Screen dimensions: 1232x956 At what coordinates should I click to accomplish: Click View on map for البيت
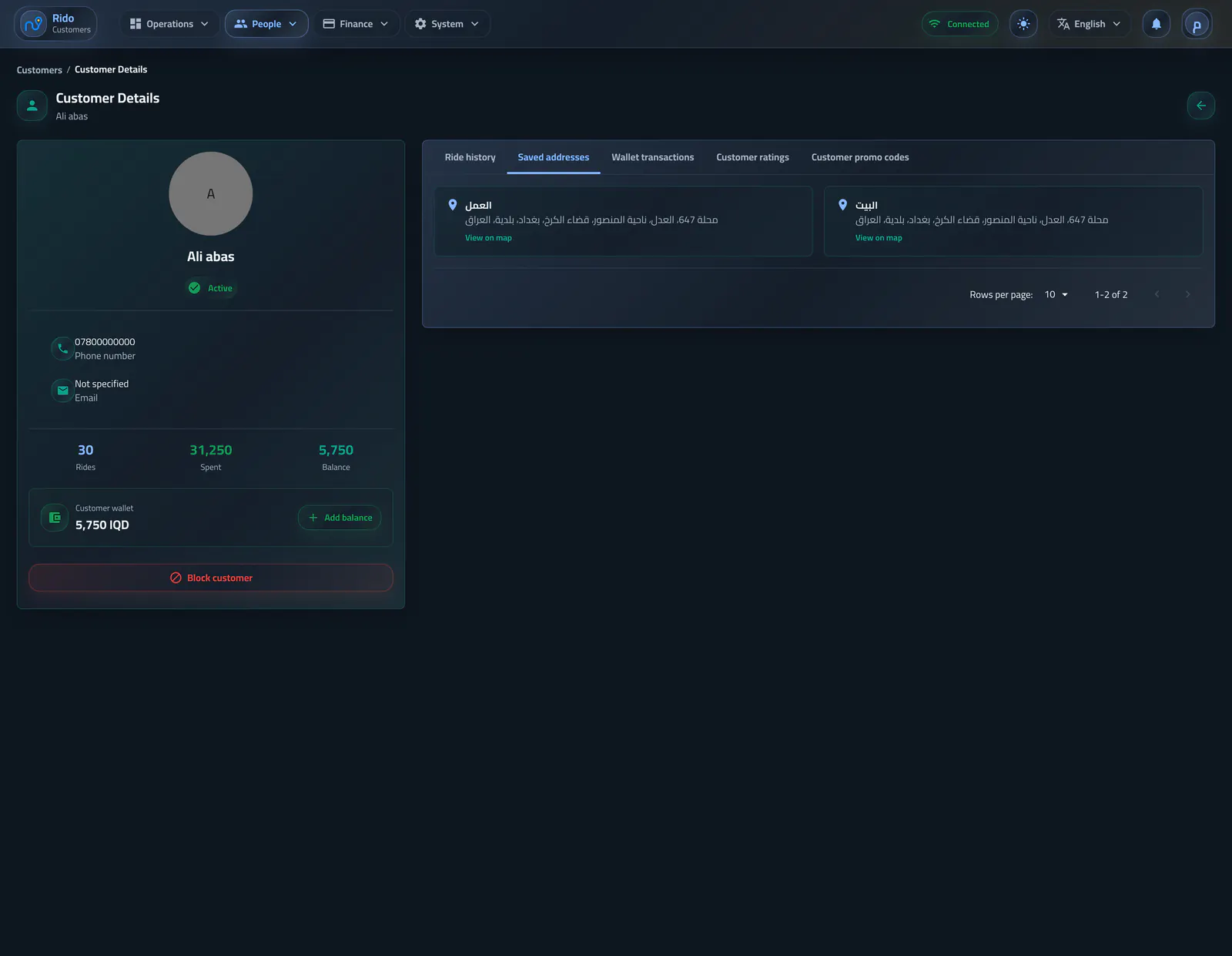879,238
